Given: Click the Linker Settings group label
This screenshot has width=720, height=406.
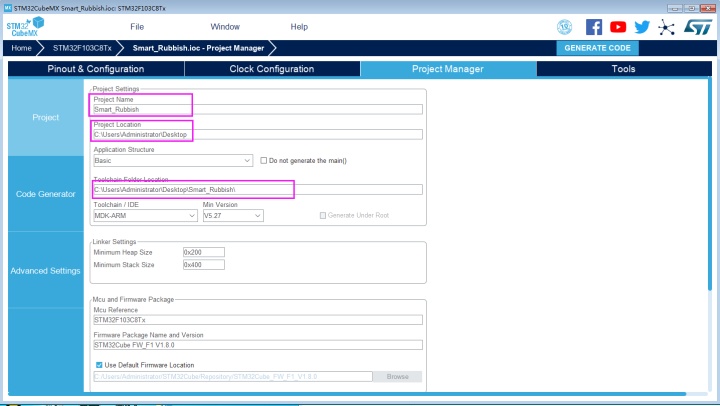Looking at the screenshot, I should (x=114, y=242).
